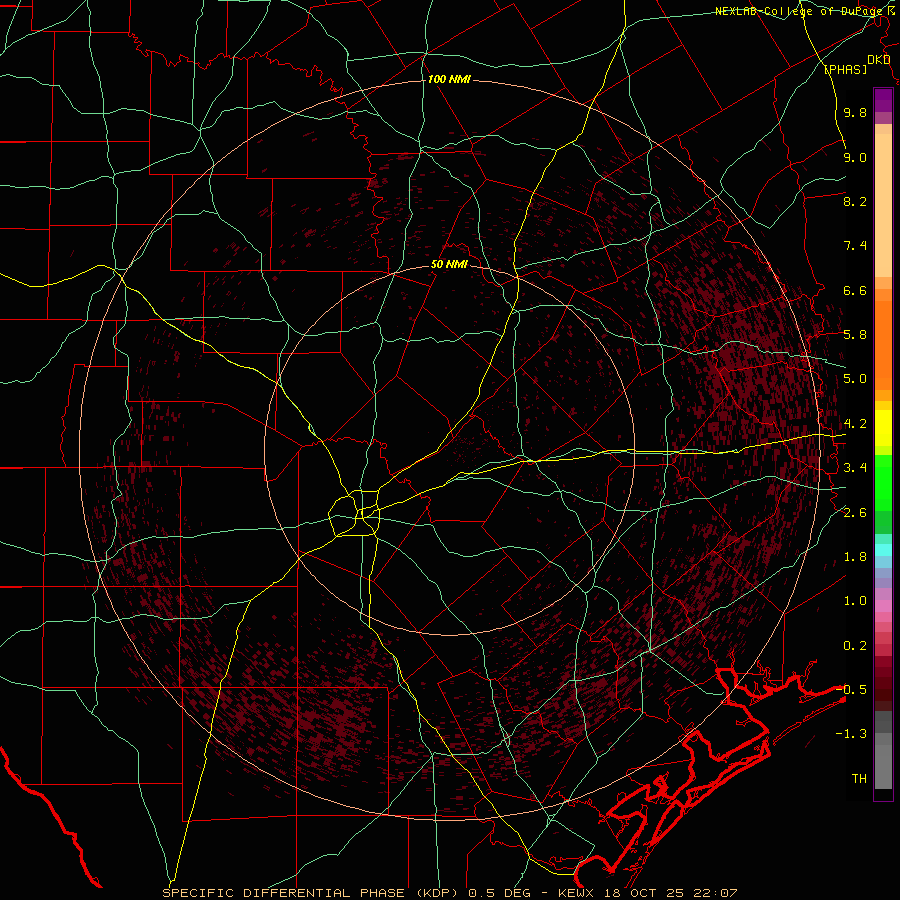Click the 5.0 value on the color scale
900x900 pixels.
855,379
